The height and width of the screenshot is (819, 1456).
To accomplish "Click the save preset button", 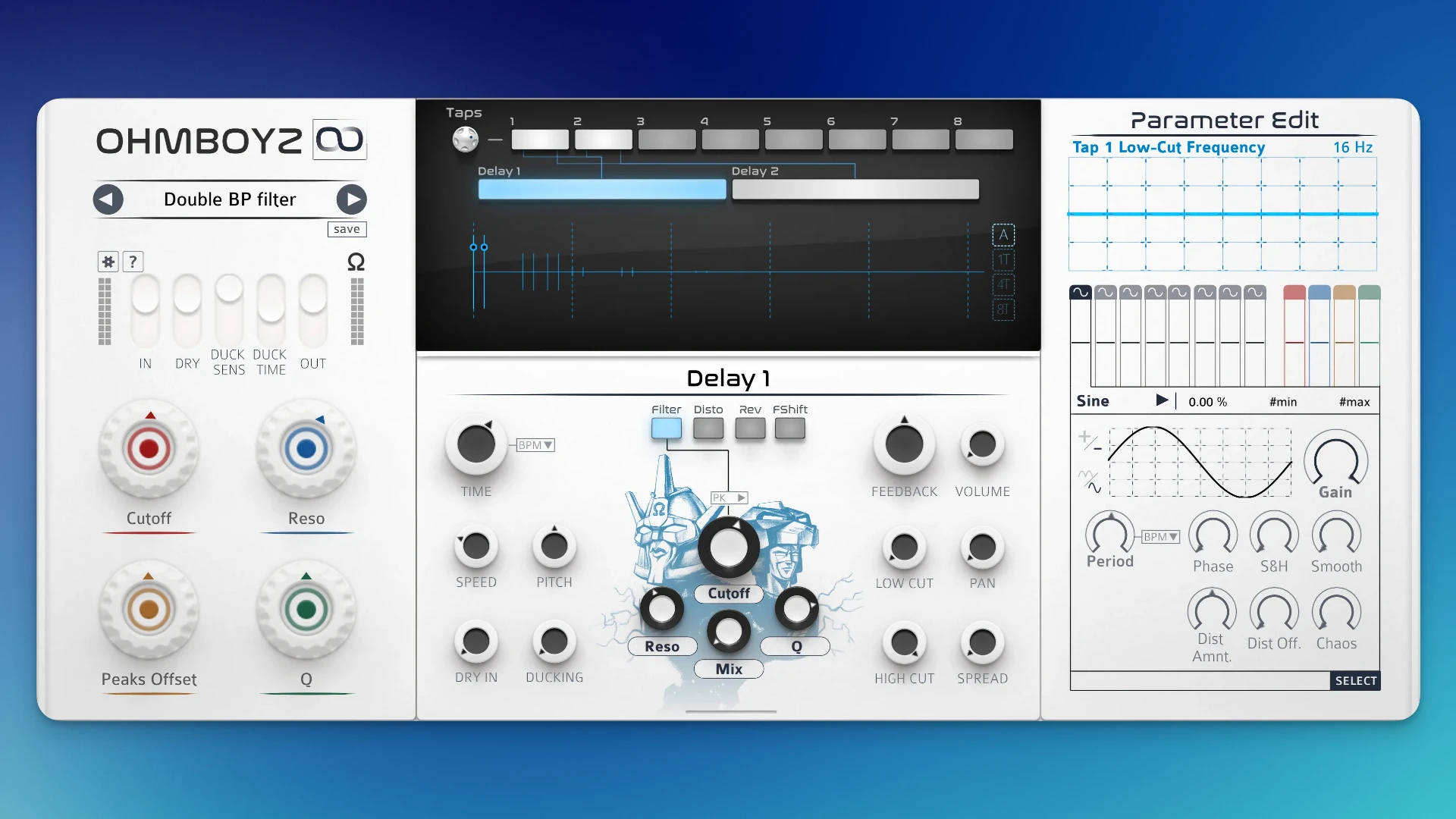I will click(x=347, y=229).
